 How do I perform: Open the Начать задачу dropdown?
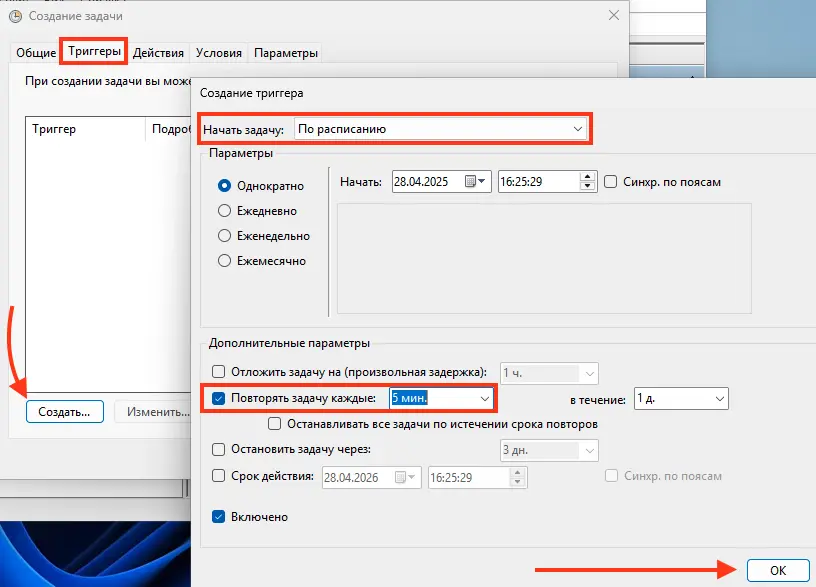coord(440,129)
